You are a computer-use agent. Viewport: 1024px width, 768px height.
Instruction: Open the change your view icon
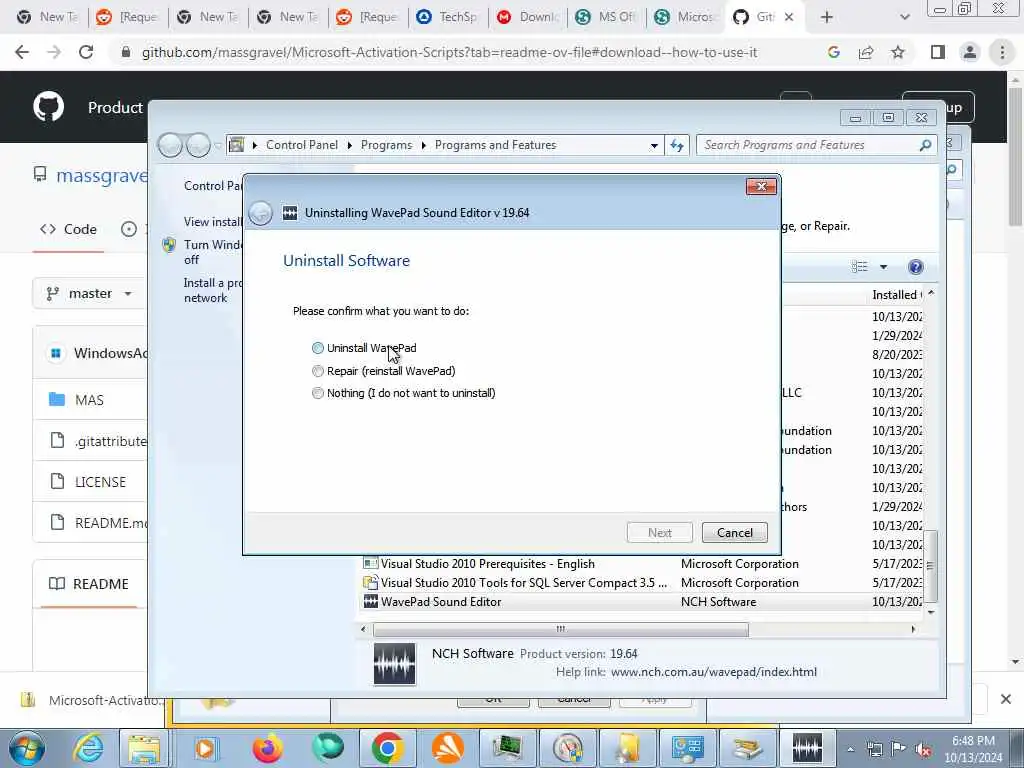coord(859,266)
